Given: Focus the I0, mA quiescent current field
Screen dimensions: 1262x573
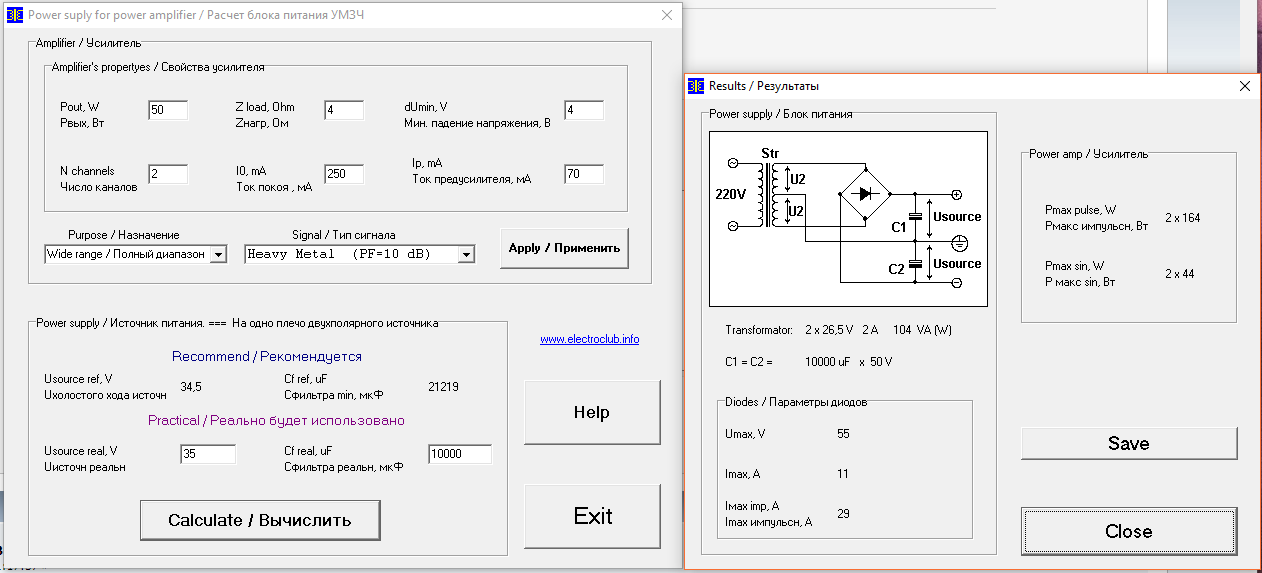Looking at the screenshot, I should point(344,174).
